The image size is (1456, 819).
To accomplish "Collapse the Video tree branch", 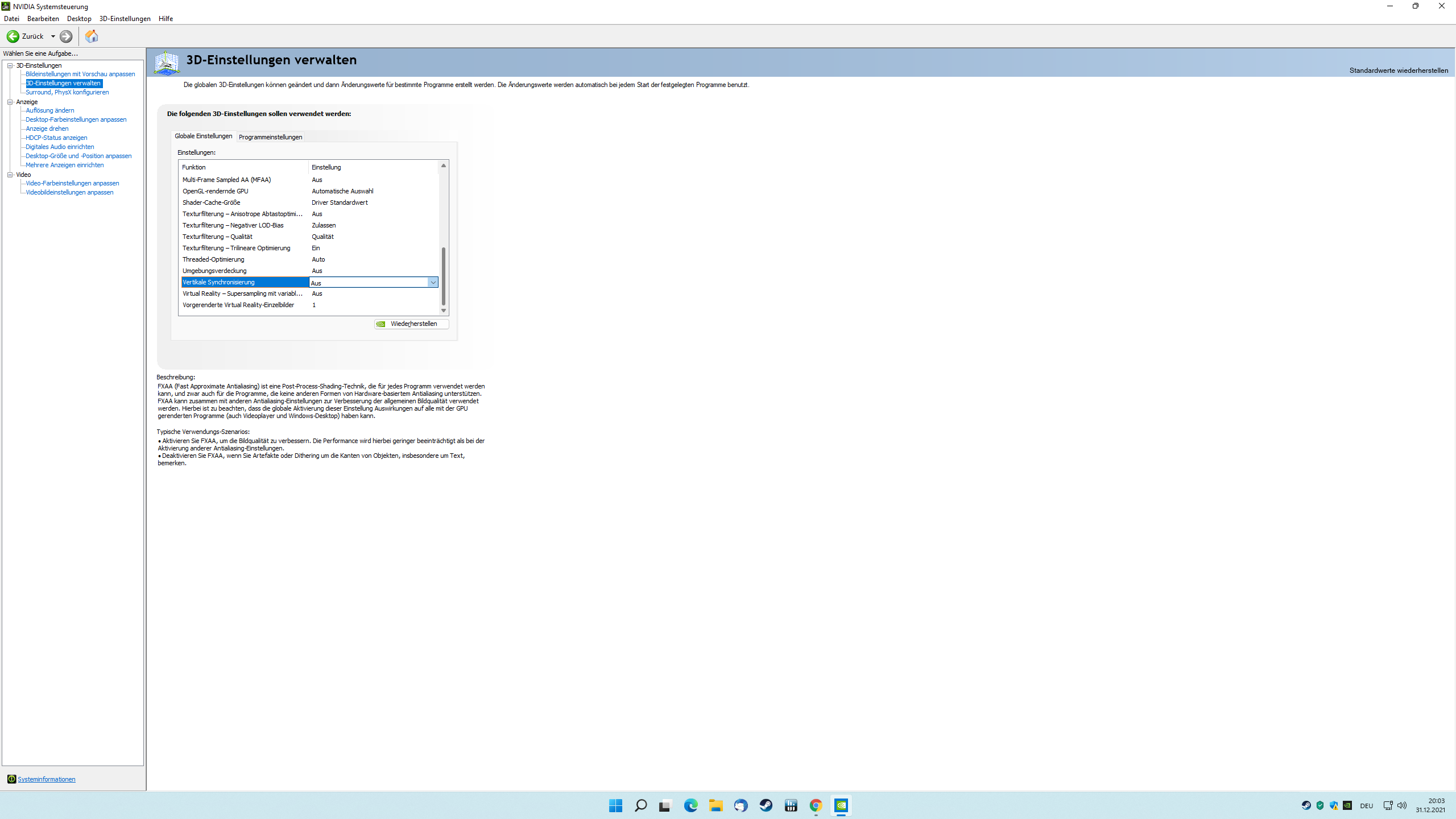I will [x=10, y=174].
